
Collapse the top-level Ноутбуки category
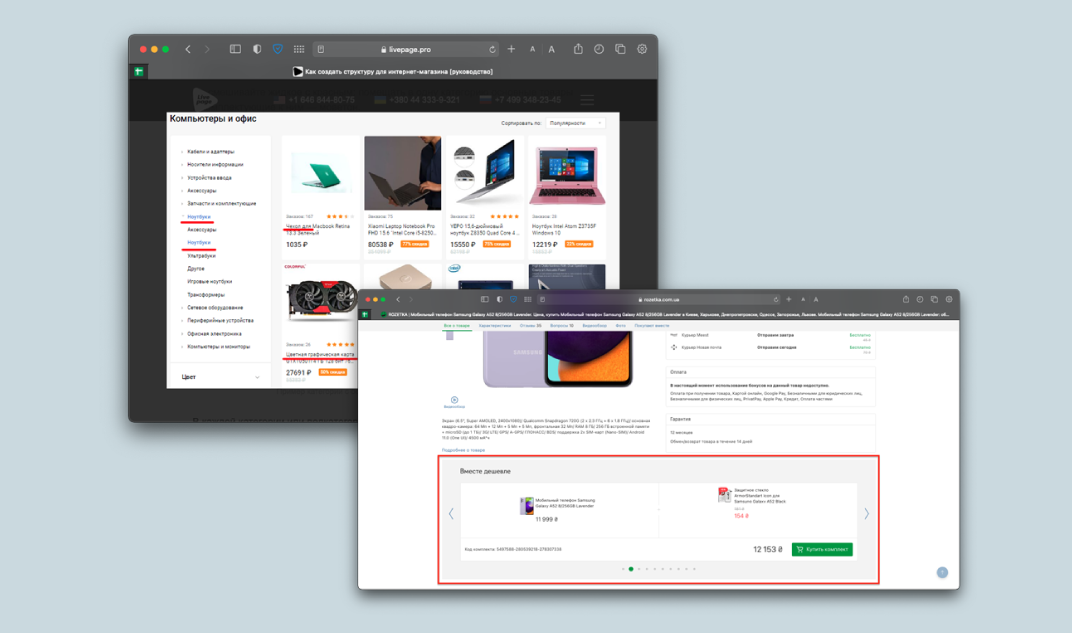click(x=199, y=217)
